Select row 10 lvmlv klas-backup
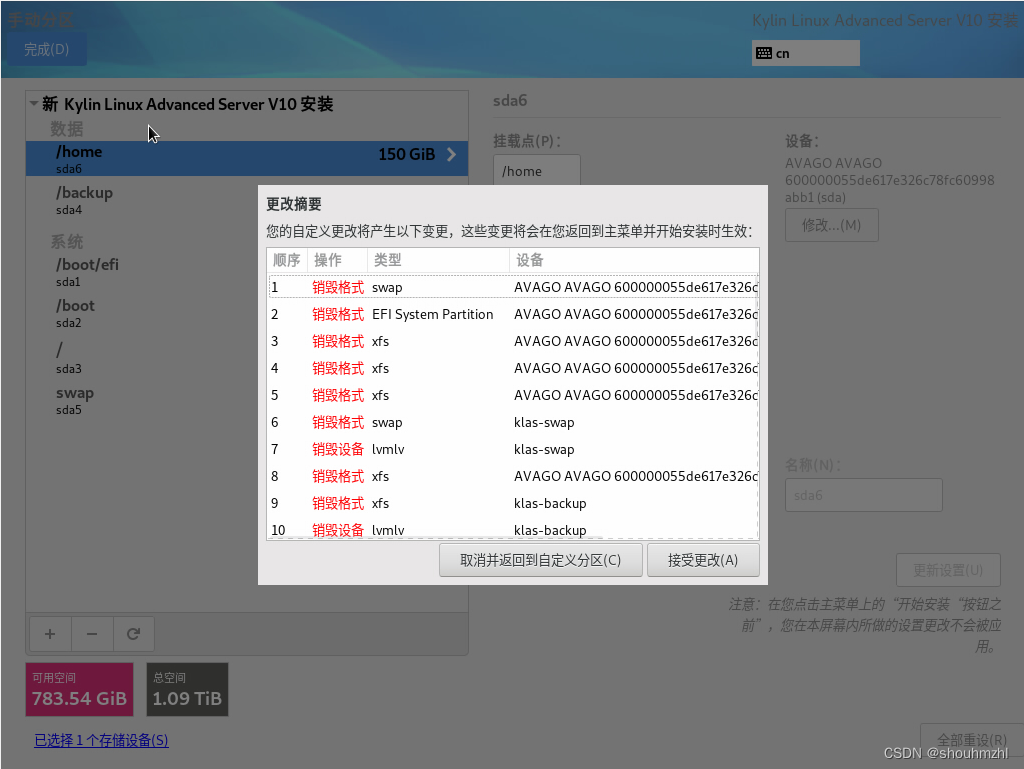 (x=513, y=529)
